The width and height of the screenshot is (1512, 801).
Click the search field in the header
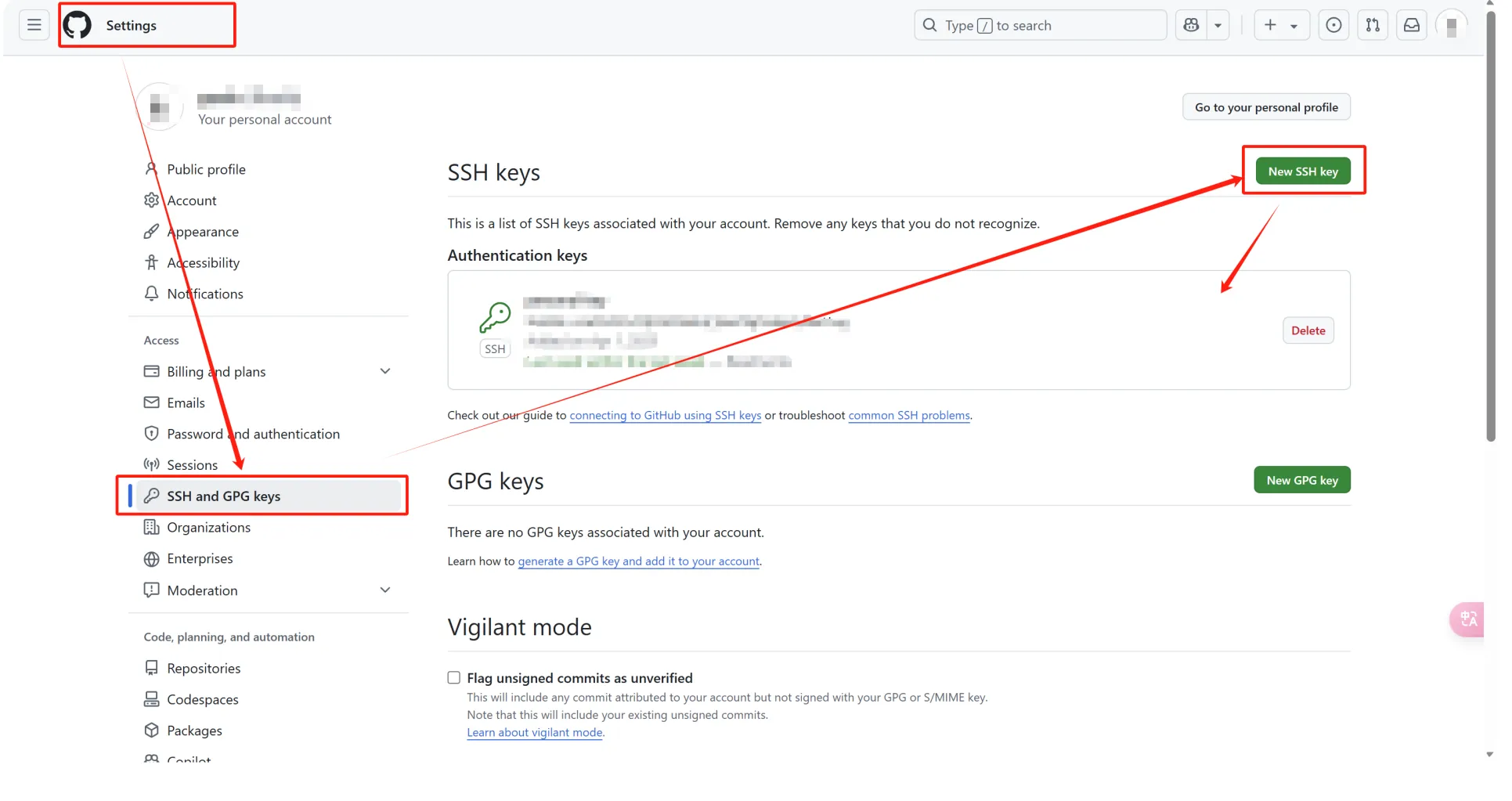1039,24
